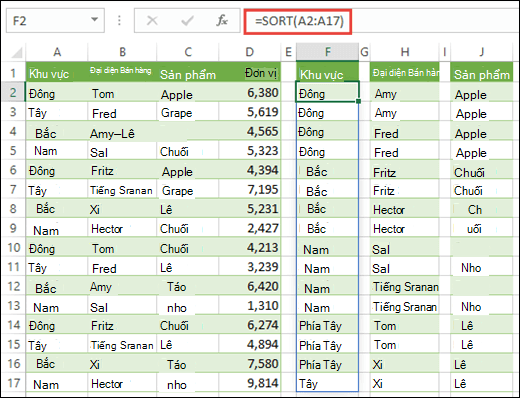Select cell 'Xi' in column H row 17
The image size is (520, 398).
(405, 383)
